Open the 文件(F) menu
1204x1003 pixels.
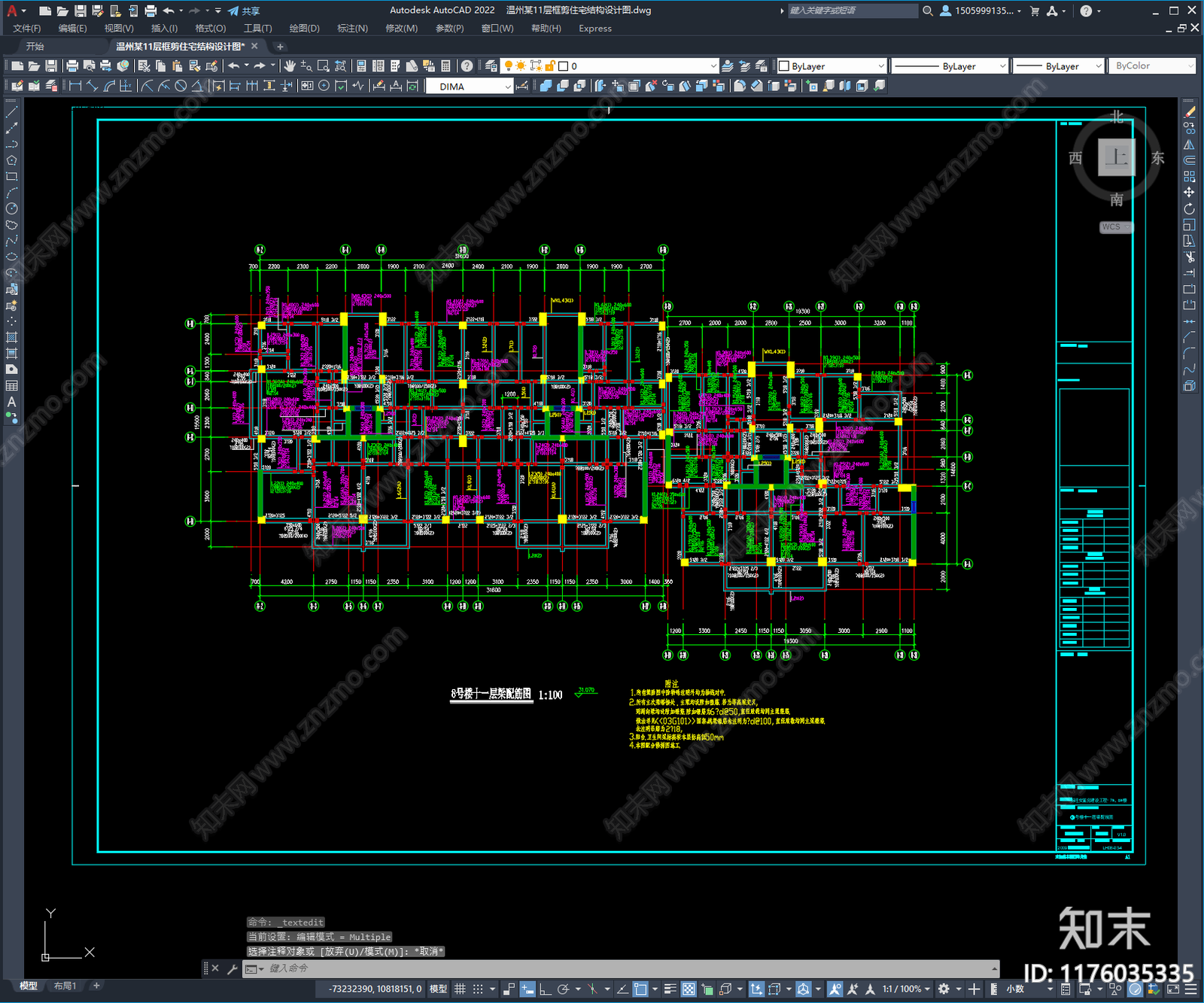pyautogui.click(x=27, y=28)
